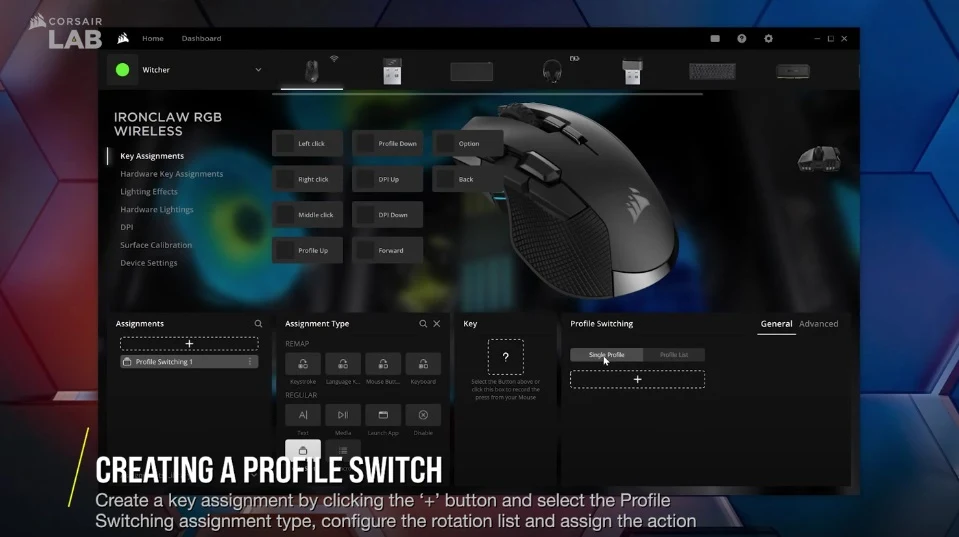The height and width of the screenshot is (537, 959).
Task: Choose the Keystroke remap type
Action: (303, 364)
